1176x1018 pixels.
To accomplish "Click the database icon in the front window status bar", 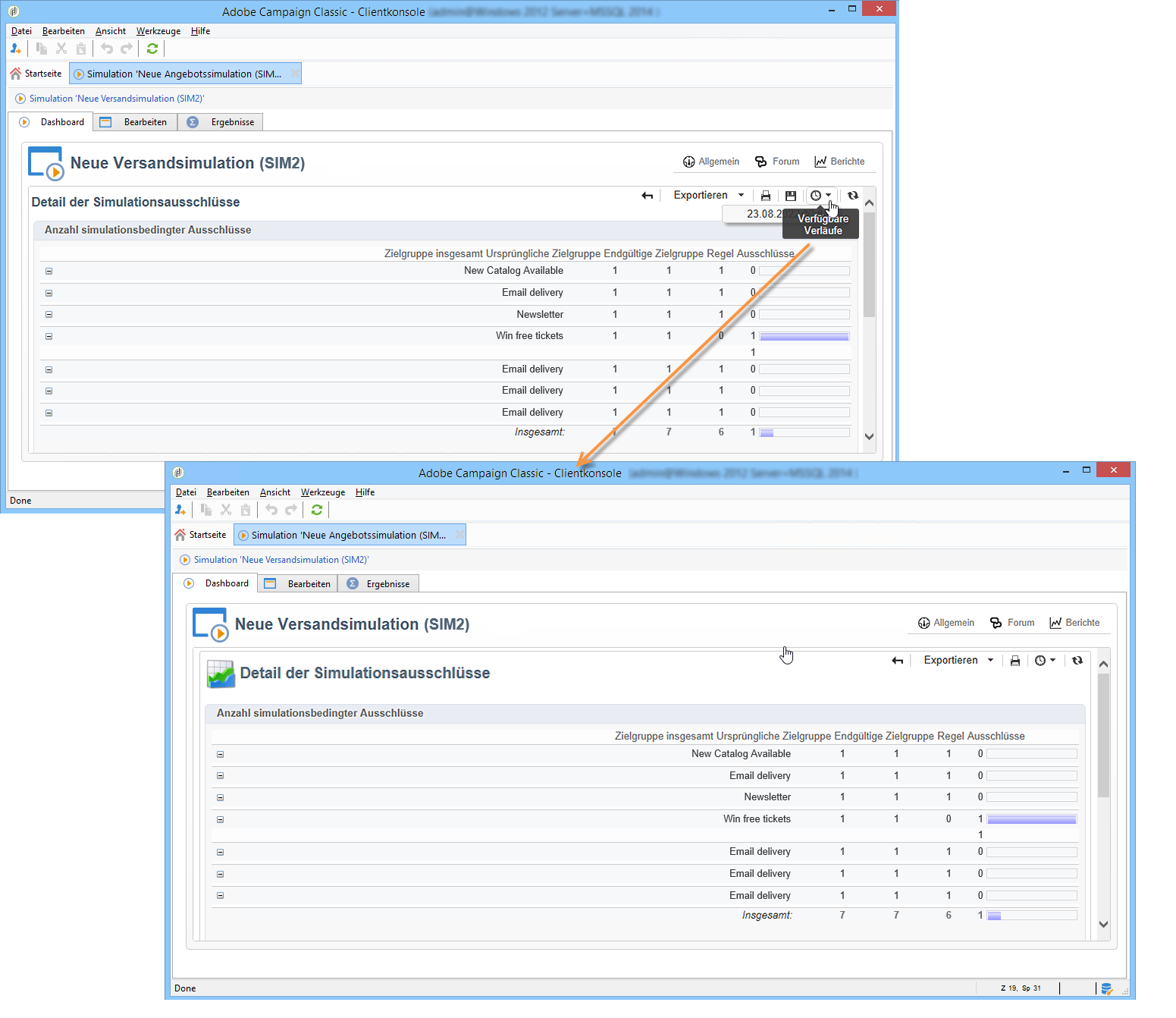I will 1107,988.
